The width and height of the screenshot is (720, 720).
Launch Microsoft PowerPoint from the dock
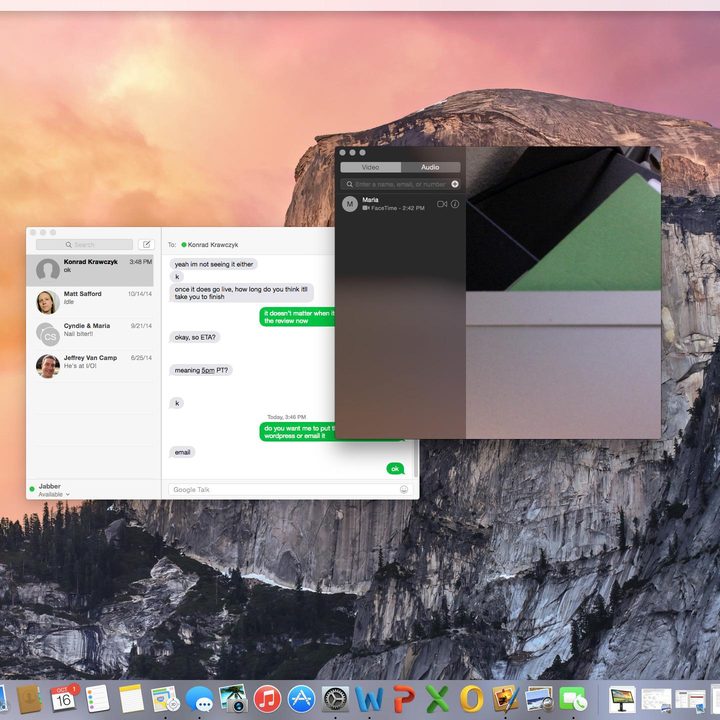pos(403,699)
